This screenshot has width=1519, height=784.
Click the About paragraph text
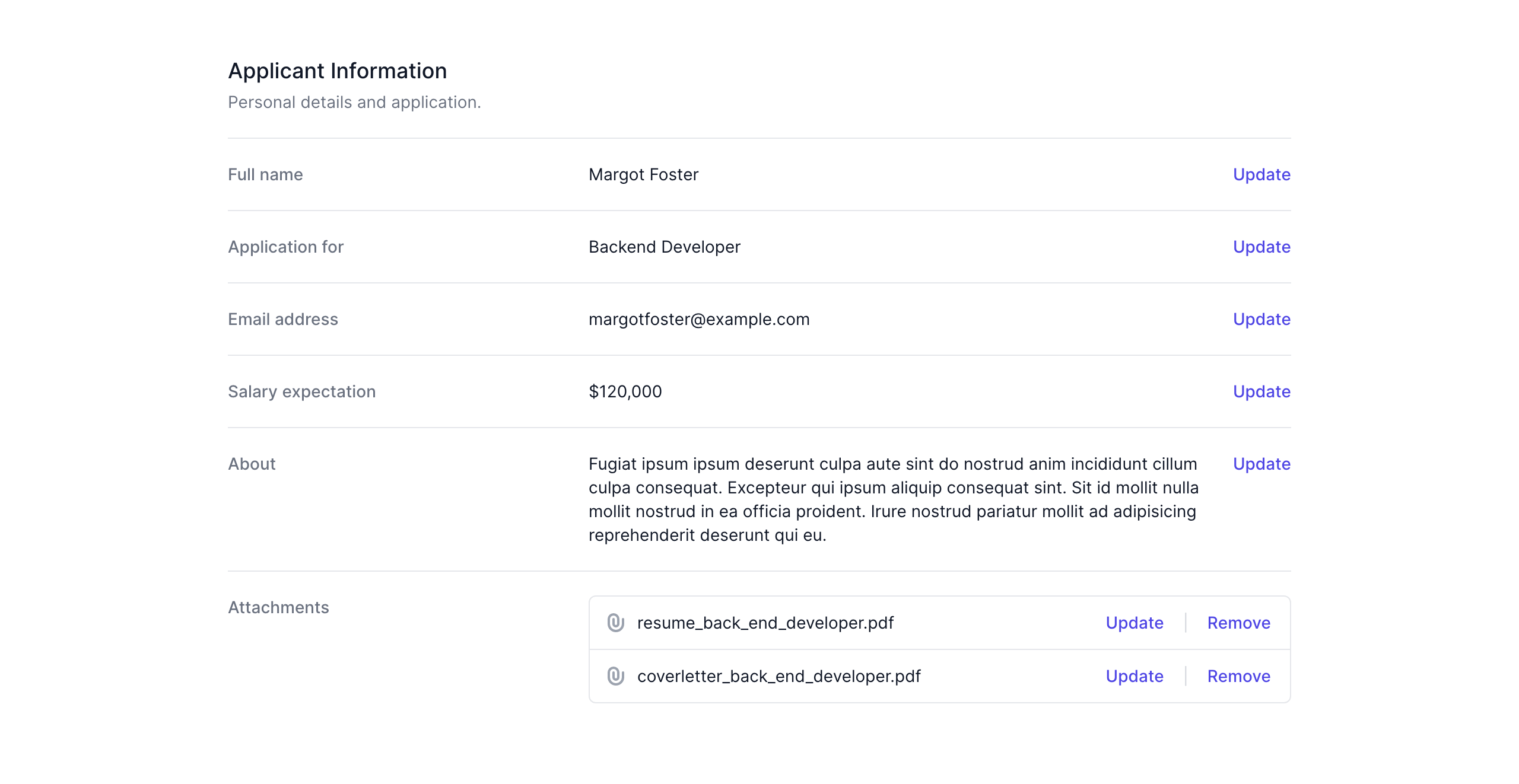(892, 499)
